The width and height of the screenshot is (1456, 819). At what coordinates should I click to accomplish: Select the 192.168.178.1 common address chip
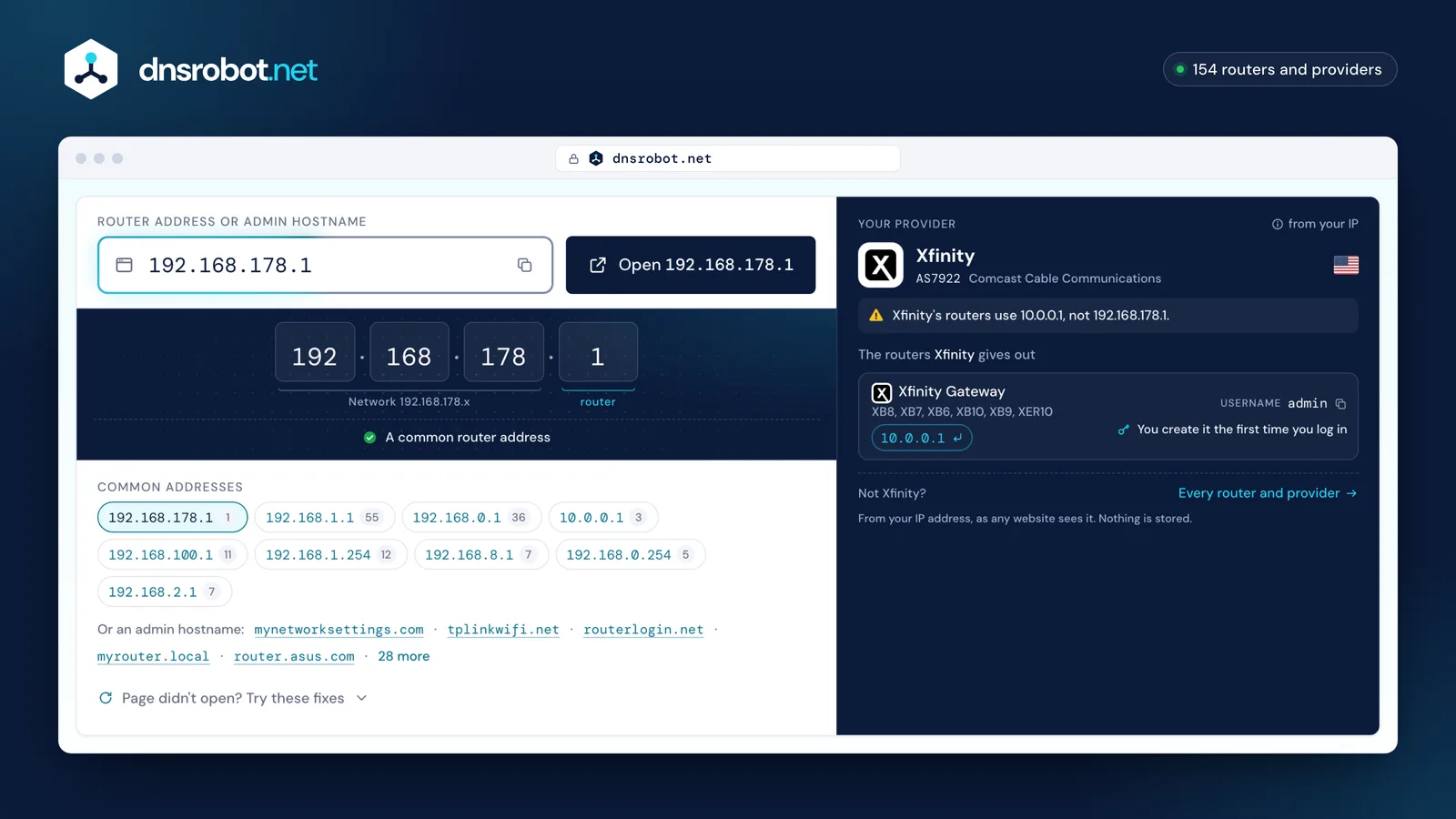click(x=172, y=518)
